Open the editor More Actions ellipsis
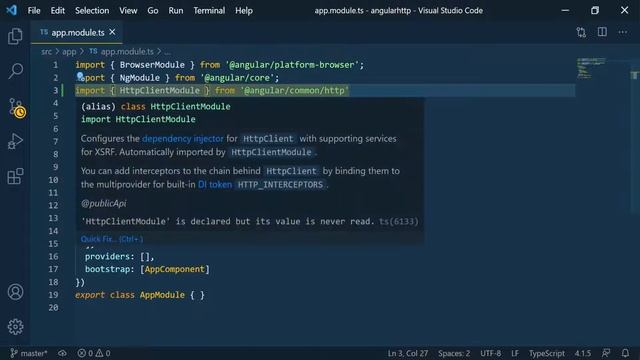Image resolution: width=640 pixels, height=360 pixels. (622, 32)
